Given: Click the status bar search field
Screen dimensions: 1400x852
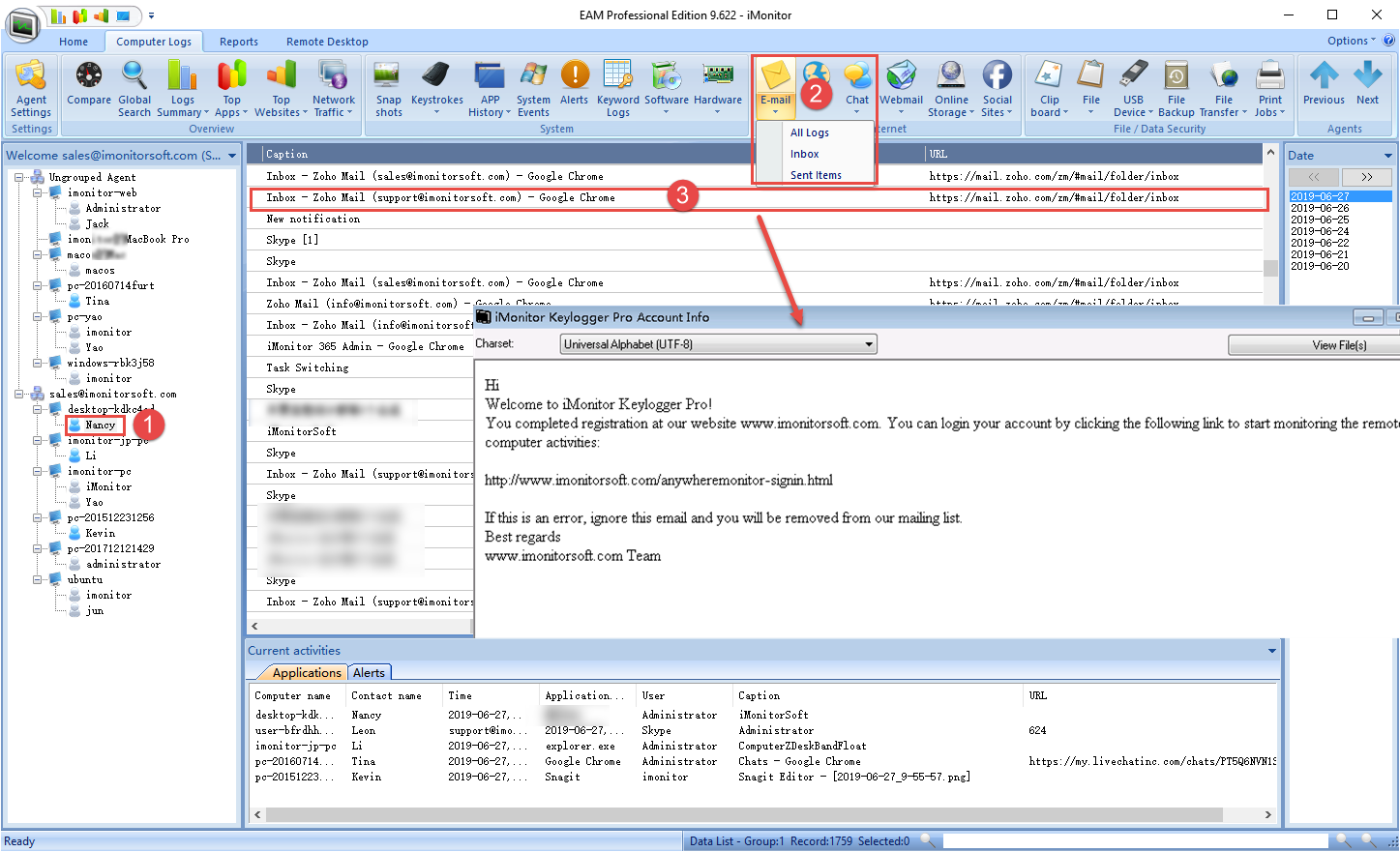Looking at the screenshot, I should (x=1136, y=841).
